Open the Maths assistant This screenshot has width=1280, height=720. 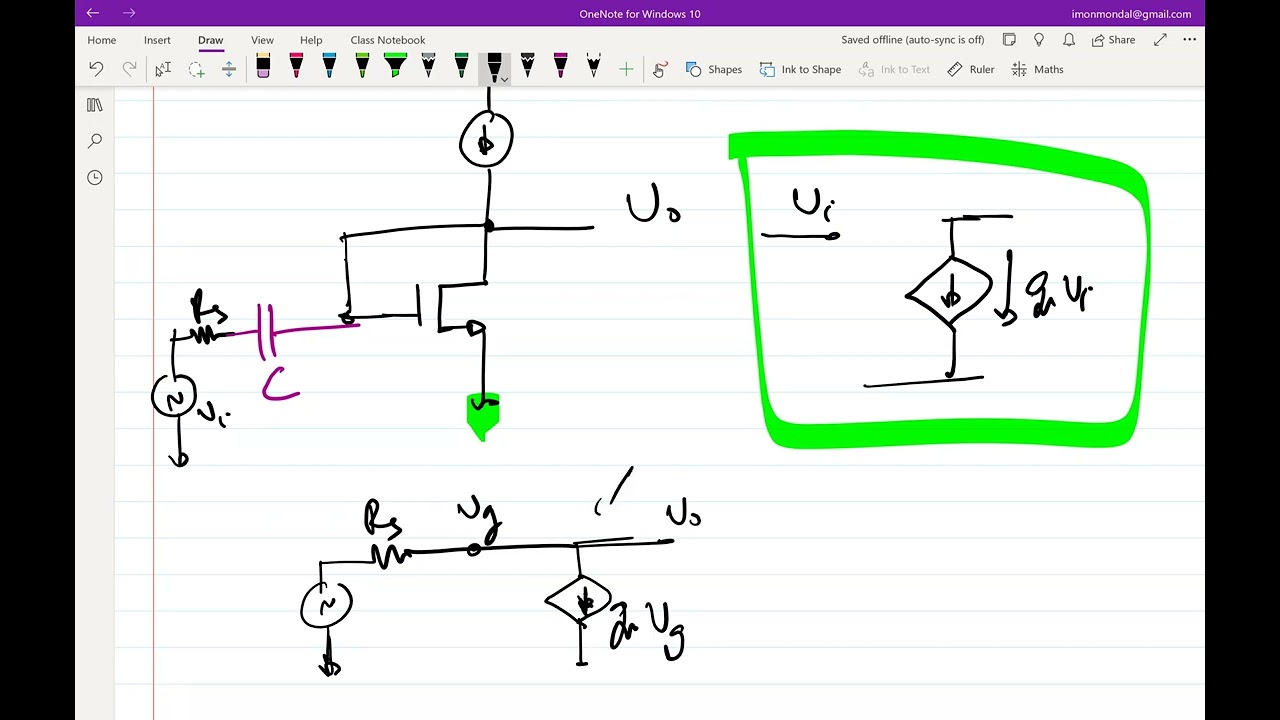(1037, 69)
